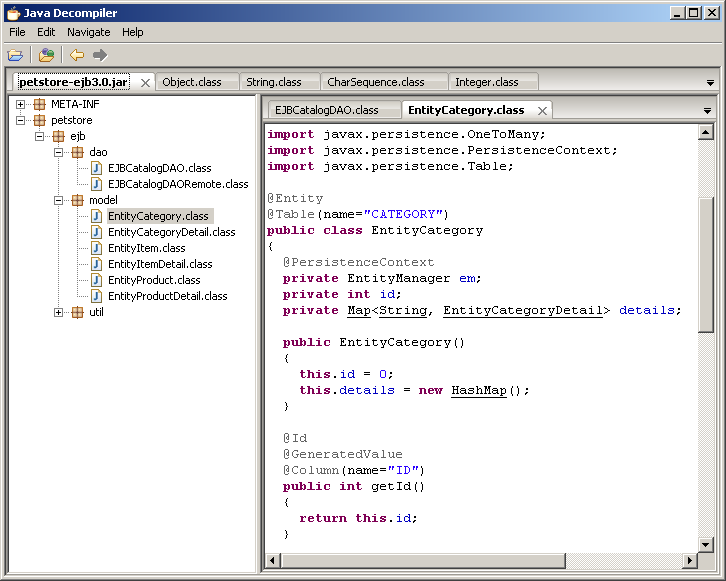Click the Open File folder icon
The height and width of the screenshot is (581, 726).
click(x=15, y=56)
